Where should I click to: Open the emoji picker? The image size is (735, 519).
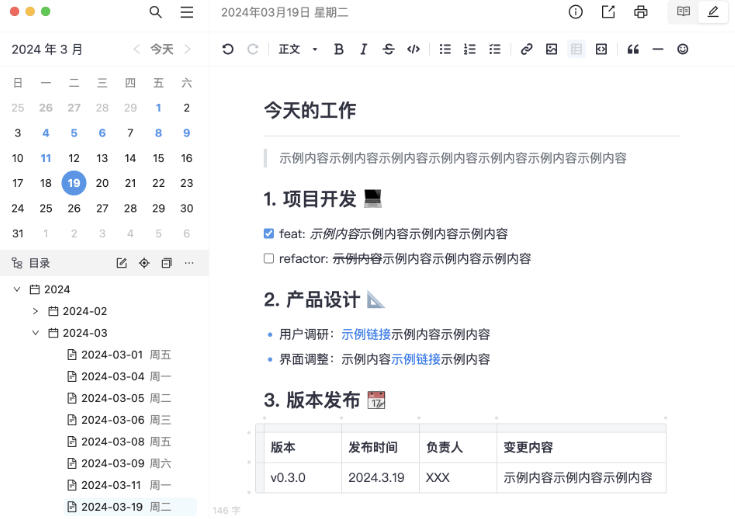point(682,49)
